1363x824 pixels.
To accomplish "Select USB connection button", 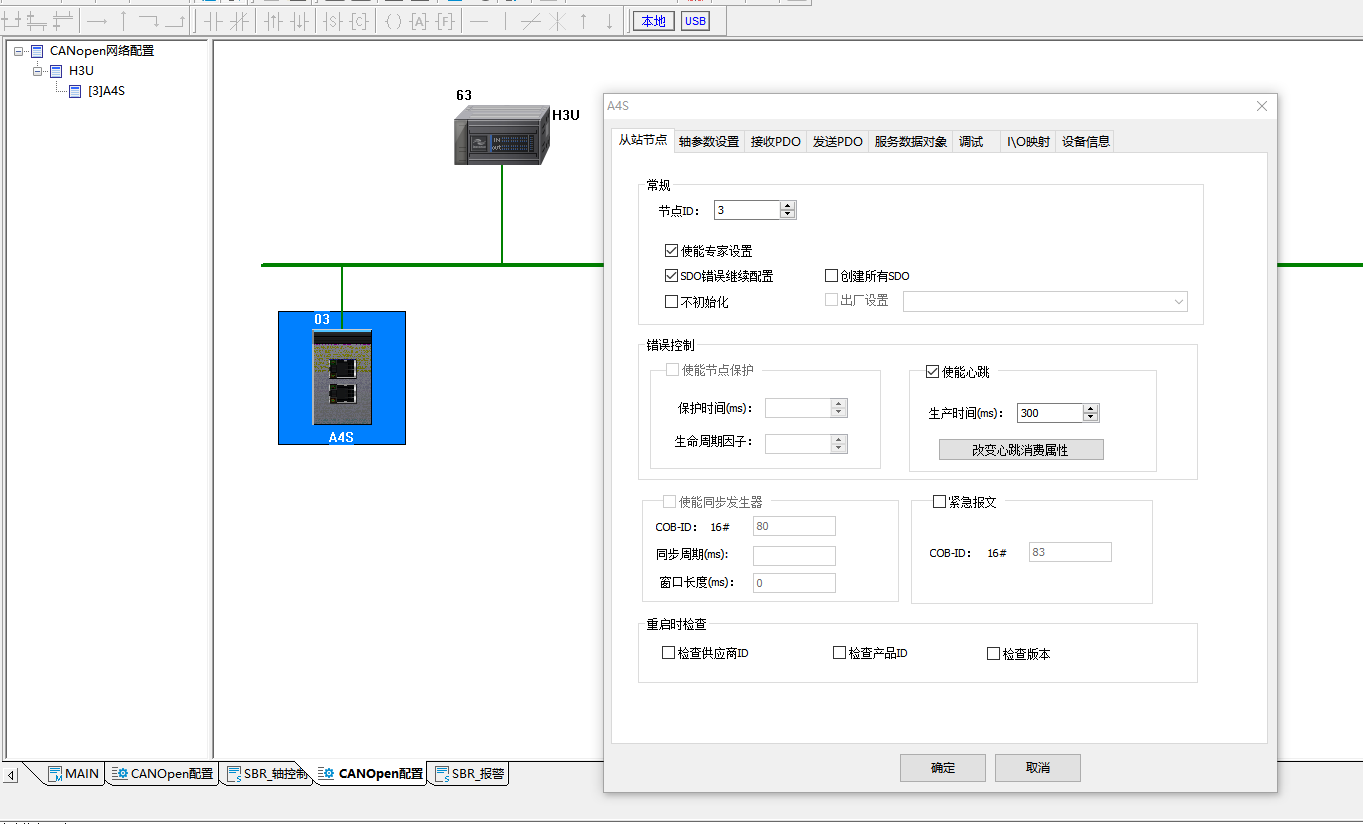I will (695, 21).
